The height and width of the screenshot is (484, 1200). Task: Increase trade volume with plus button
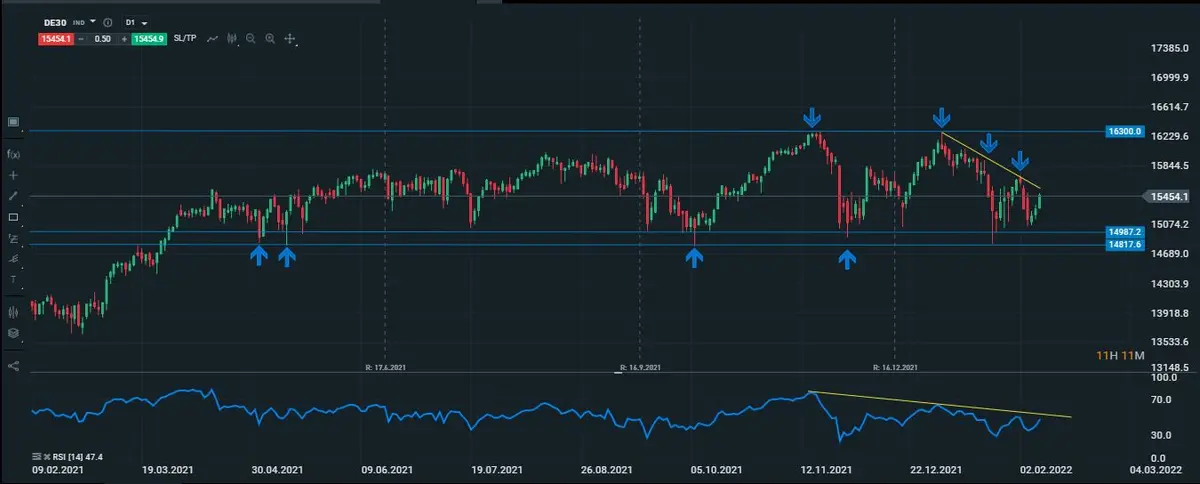point(123,39)
